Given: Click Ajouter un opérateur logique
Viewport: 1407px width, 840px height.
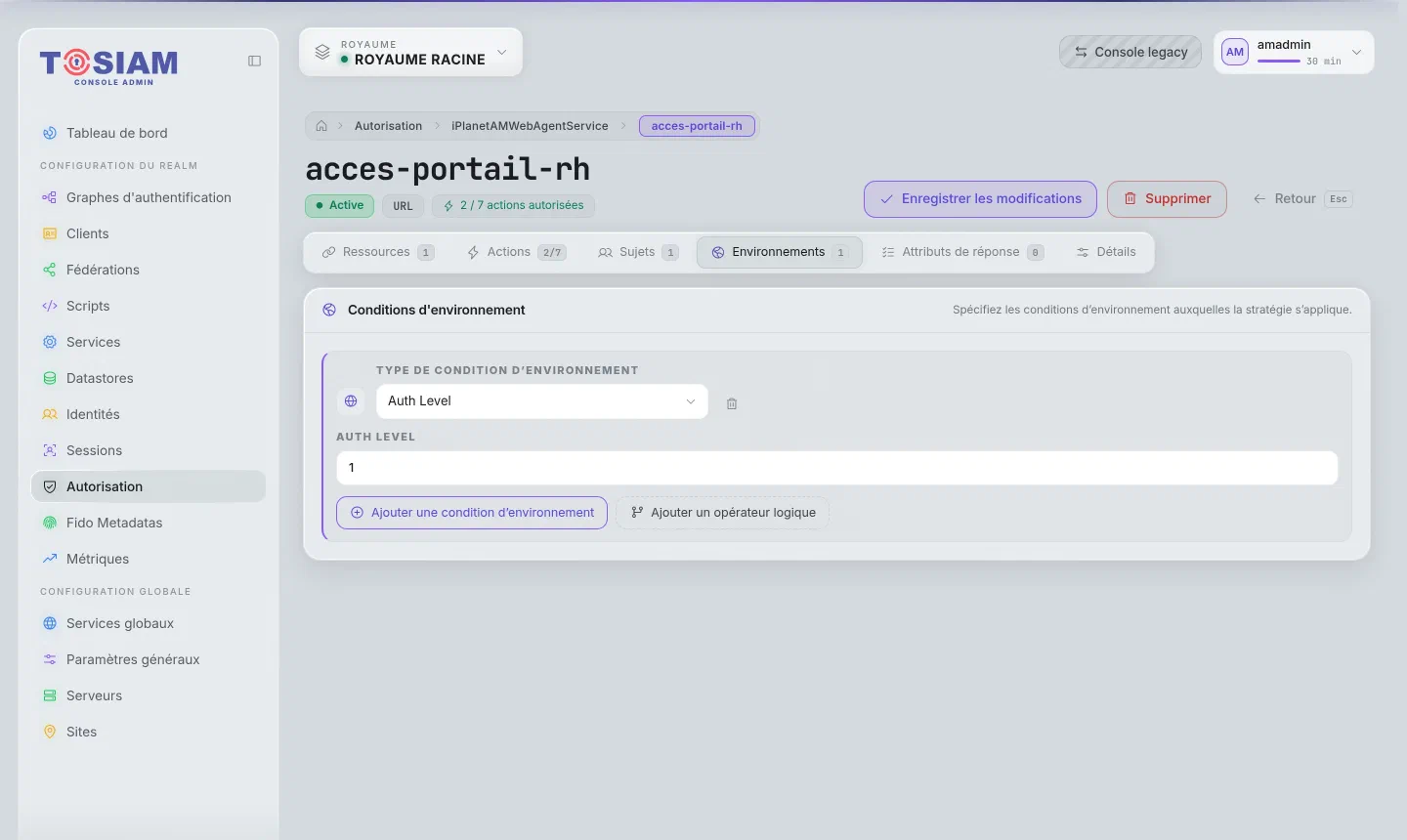Looking at the screenshot, I should pyautogui.click(x=723, y=513).
